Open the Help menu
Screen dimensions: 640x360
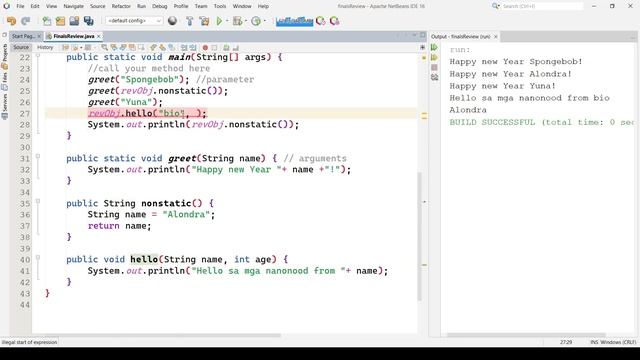click(x=263, y=6)
